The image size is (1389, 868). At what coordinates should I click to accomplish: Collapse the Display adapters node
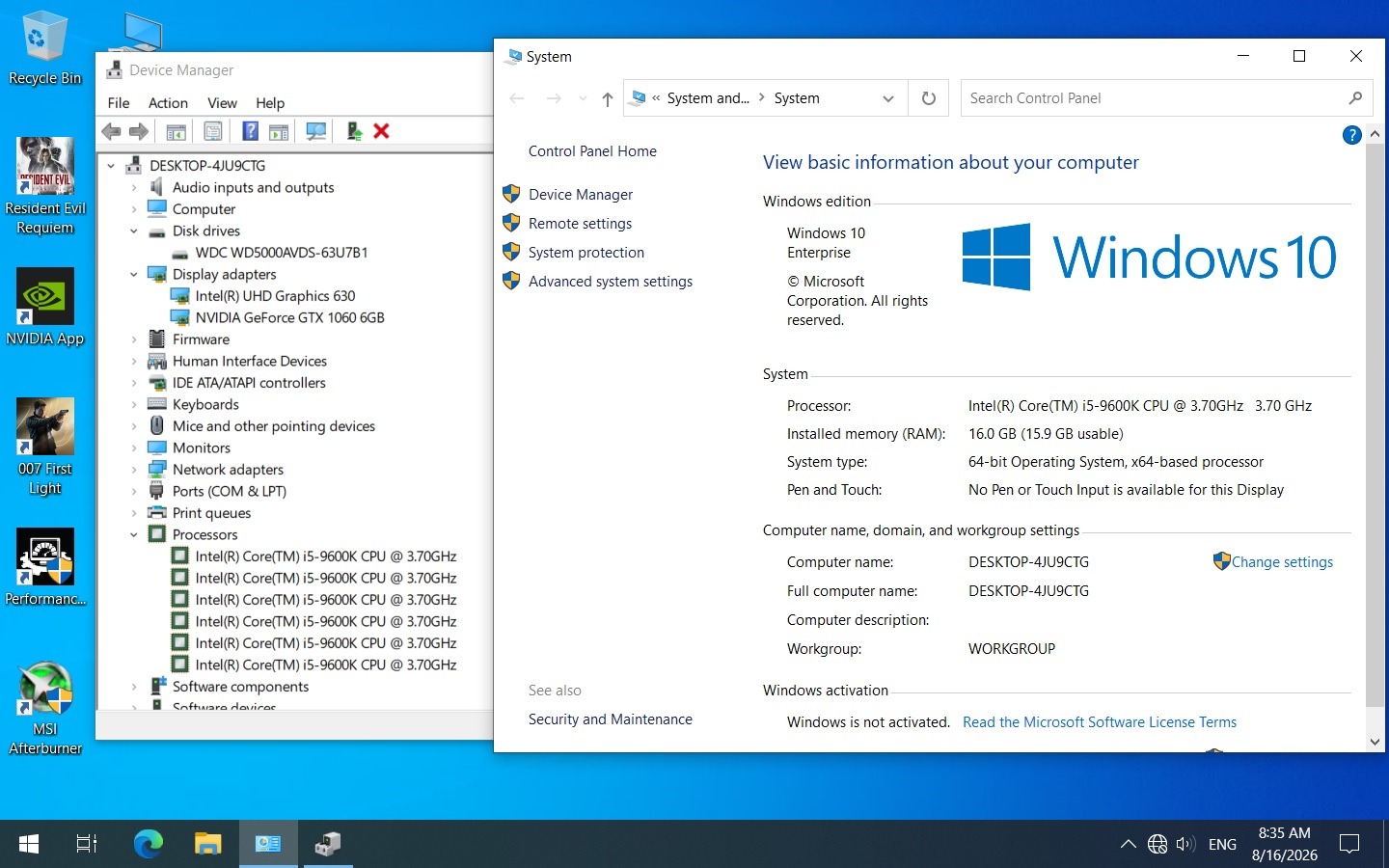coord(134,275)
